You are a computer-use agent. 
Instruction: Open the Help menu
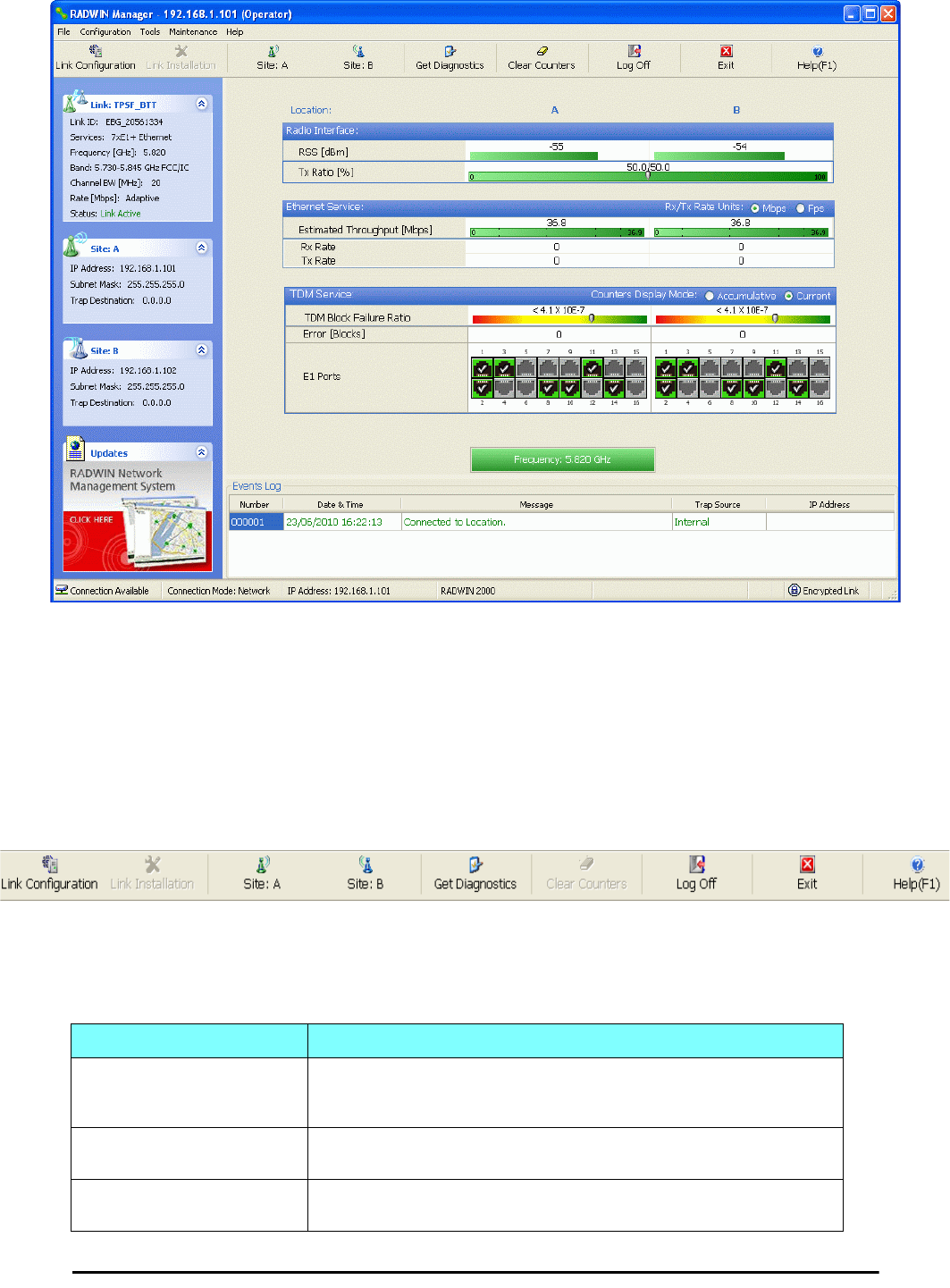pyautogui.click(x=234, y=31)
